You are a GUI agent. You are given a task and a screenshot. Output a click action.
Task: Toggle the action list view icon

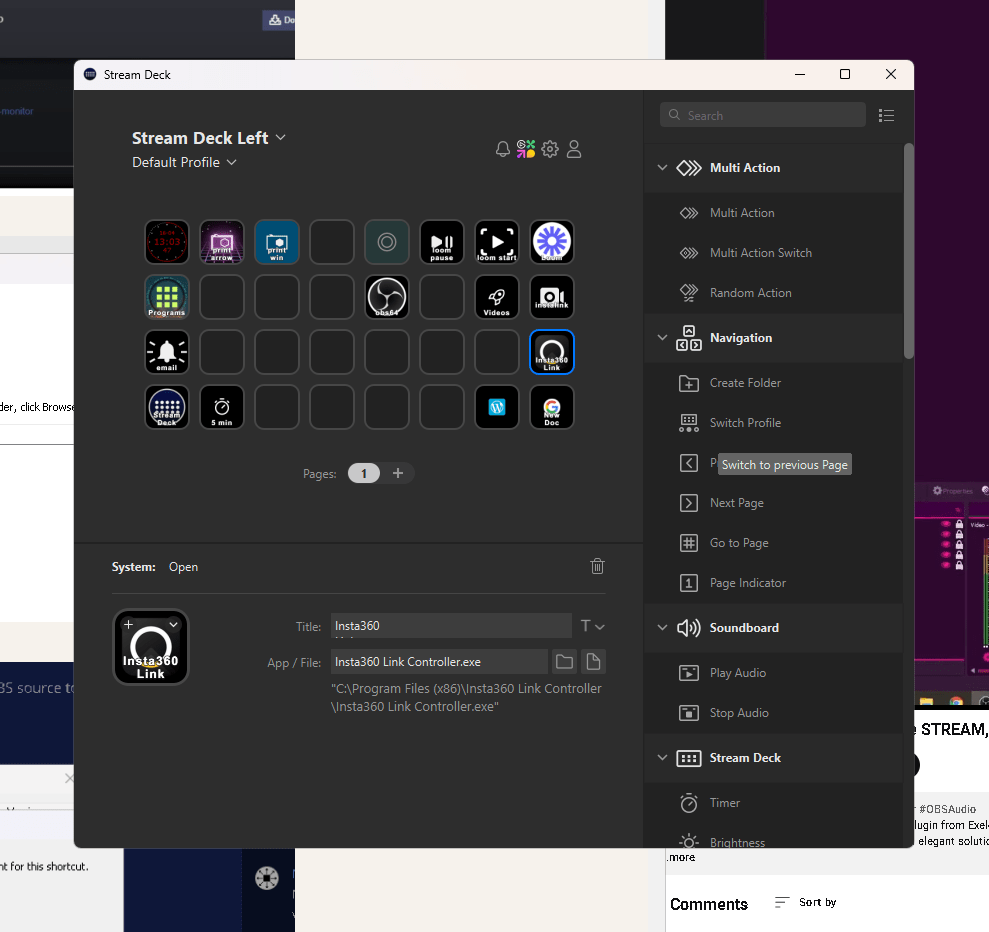886,115
